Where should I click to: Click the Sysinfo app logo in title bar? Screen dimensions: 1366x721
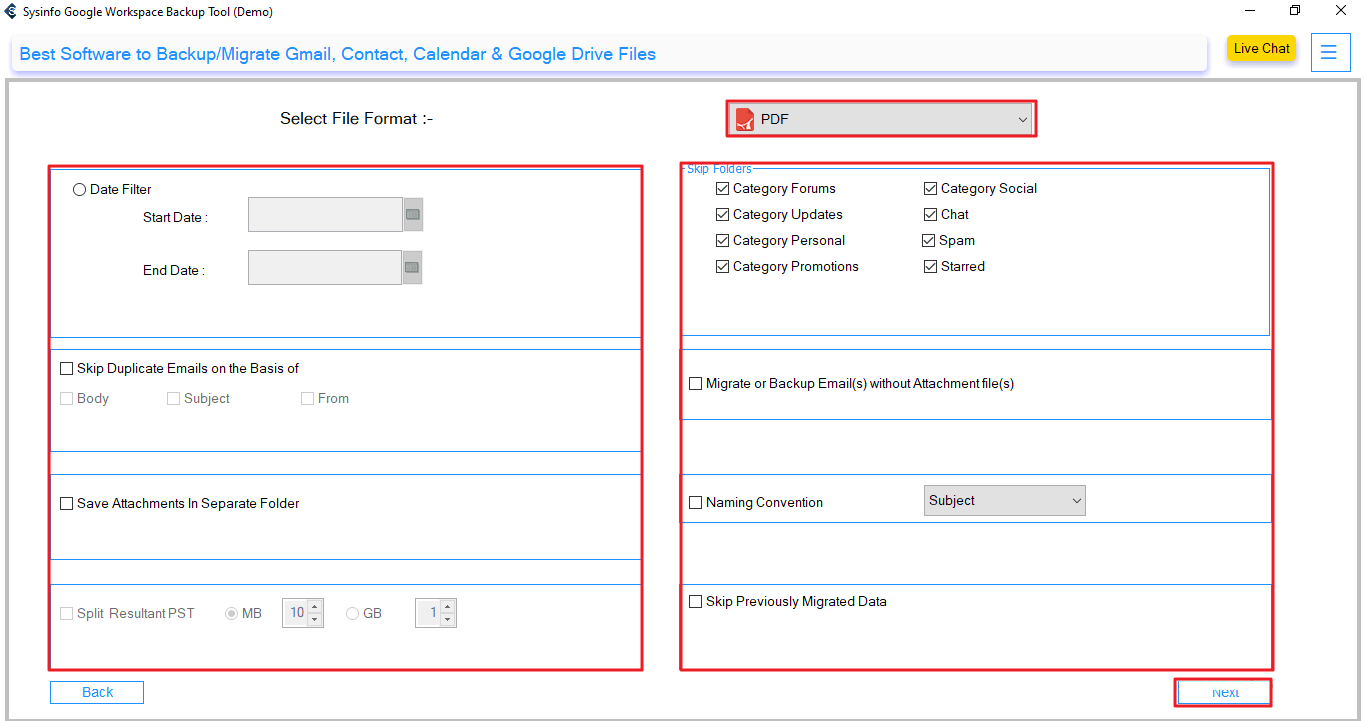tap(11, 12)
